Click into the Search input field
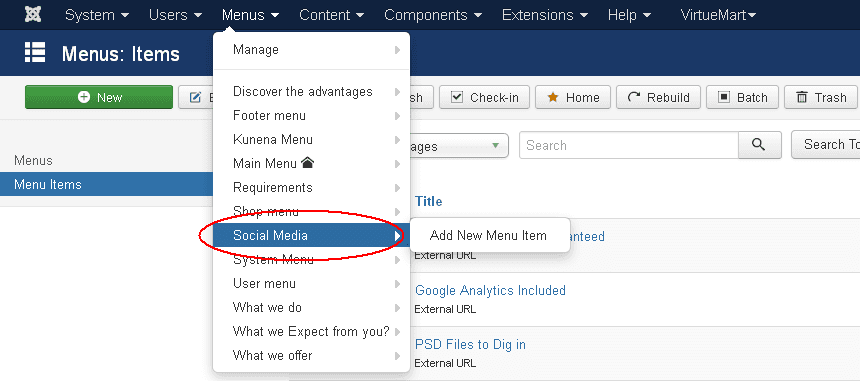860x381 pixels. click(629, 145)
